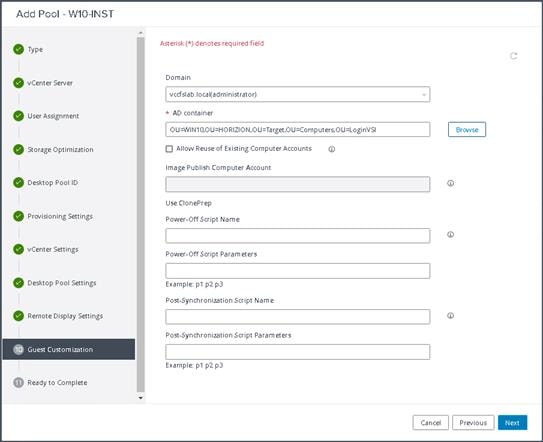
Task: Enable Allow Reuse of Existing Computer Accounts
Action: (x=169, y=149)
